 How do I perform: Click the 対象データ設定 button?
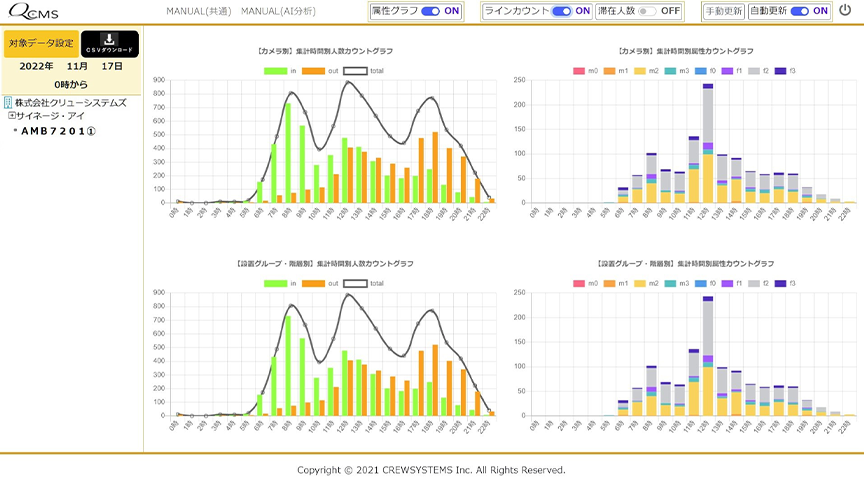pyautogui.click(x=41, y=44)
